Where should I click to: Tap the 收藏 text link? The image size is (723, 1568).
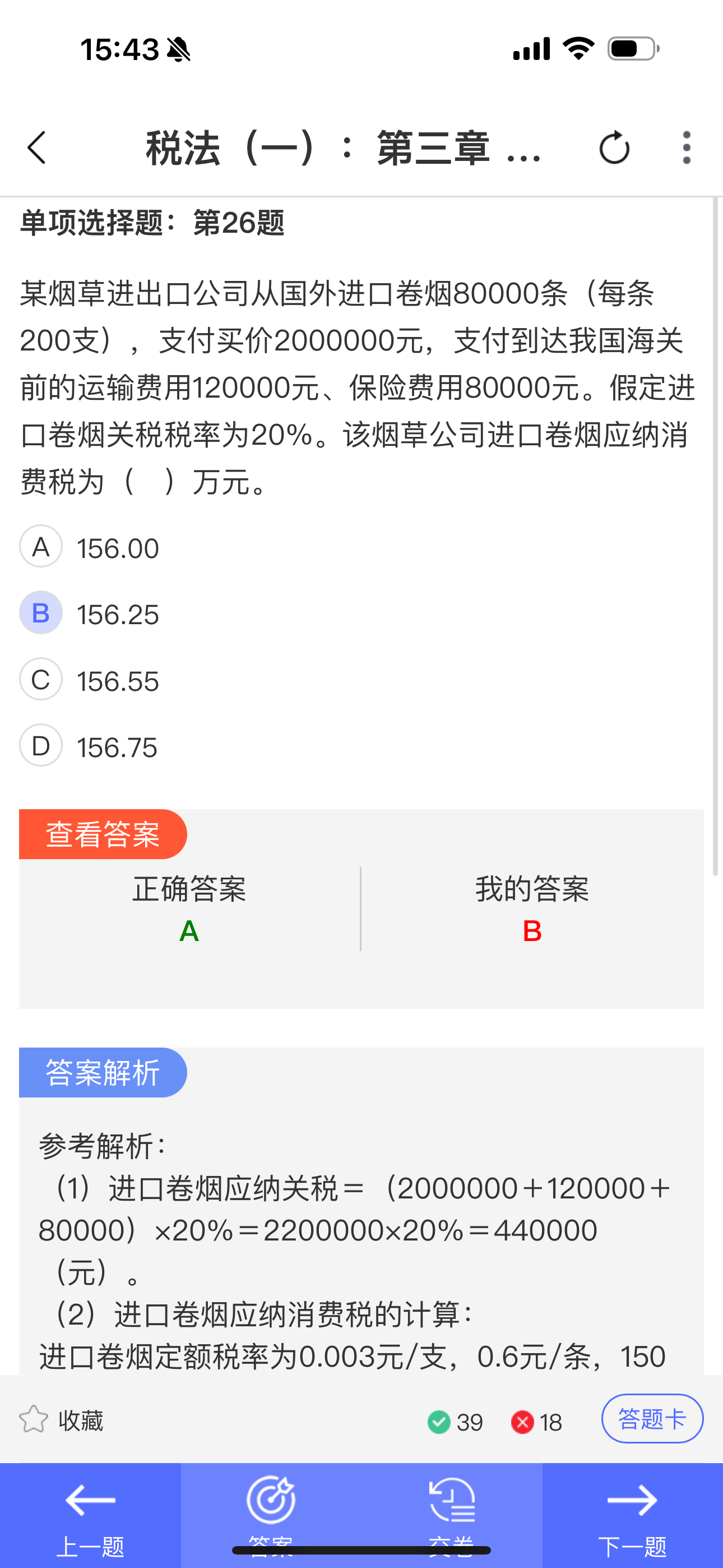(x=81, y=1421)
